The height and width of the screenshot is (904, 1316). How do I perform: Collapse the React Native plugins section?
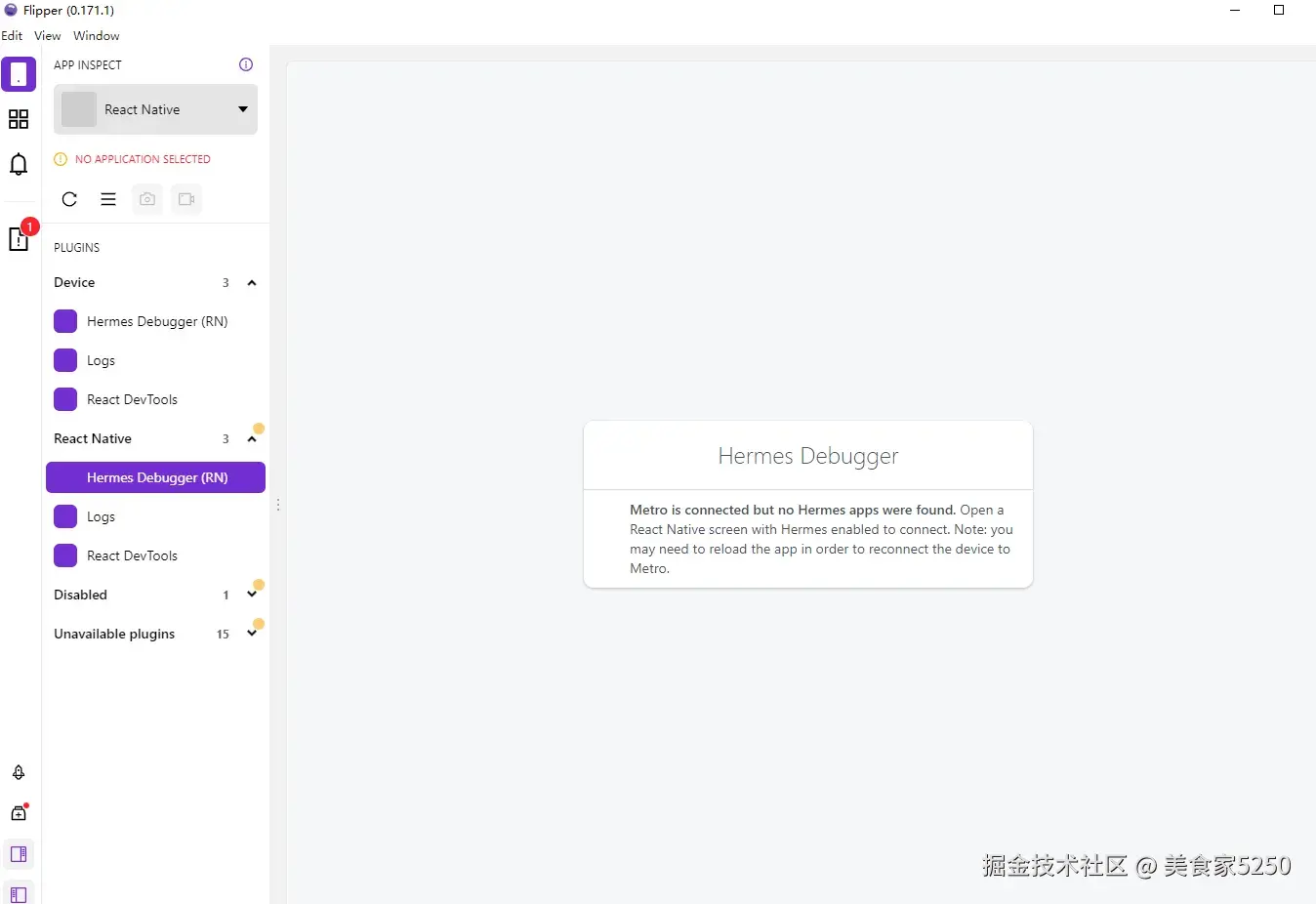click(x=252, y=439)
